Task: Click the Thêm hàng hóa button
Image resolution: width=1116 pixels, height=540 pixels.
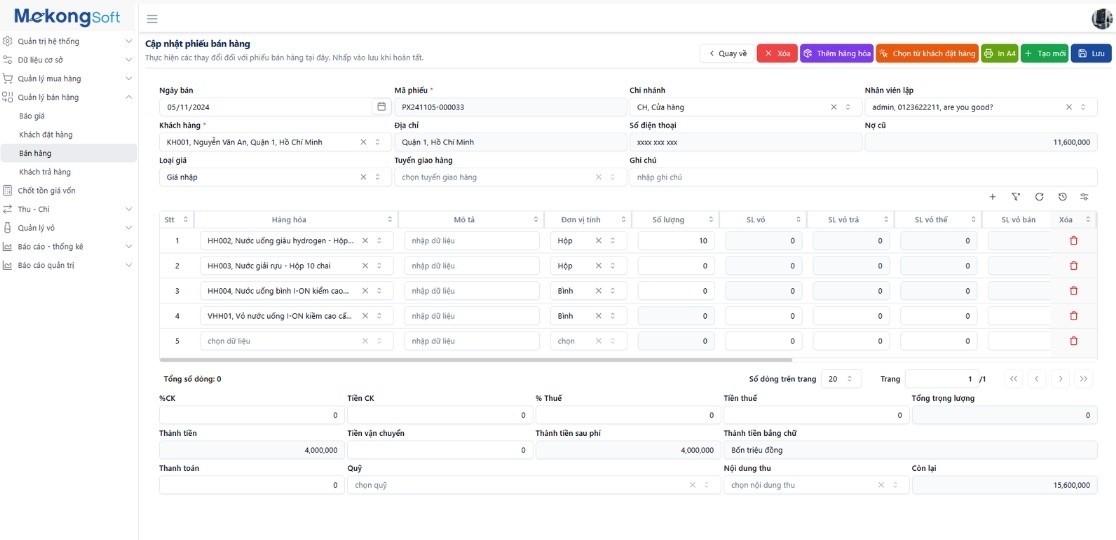Action: pyautogui.click(x=836, y=54)
